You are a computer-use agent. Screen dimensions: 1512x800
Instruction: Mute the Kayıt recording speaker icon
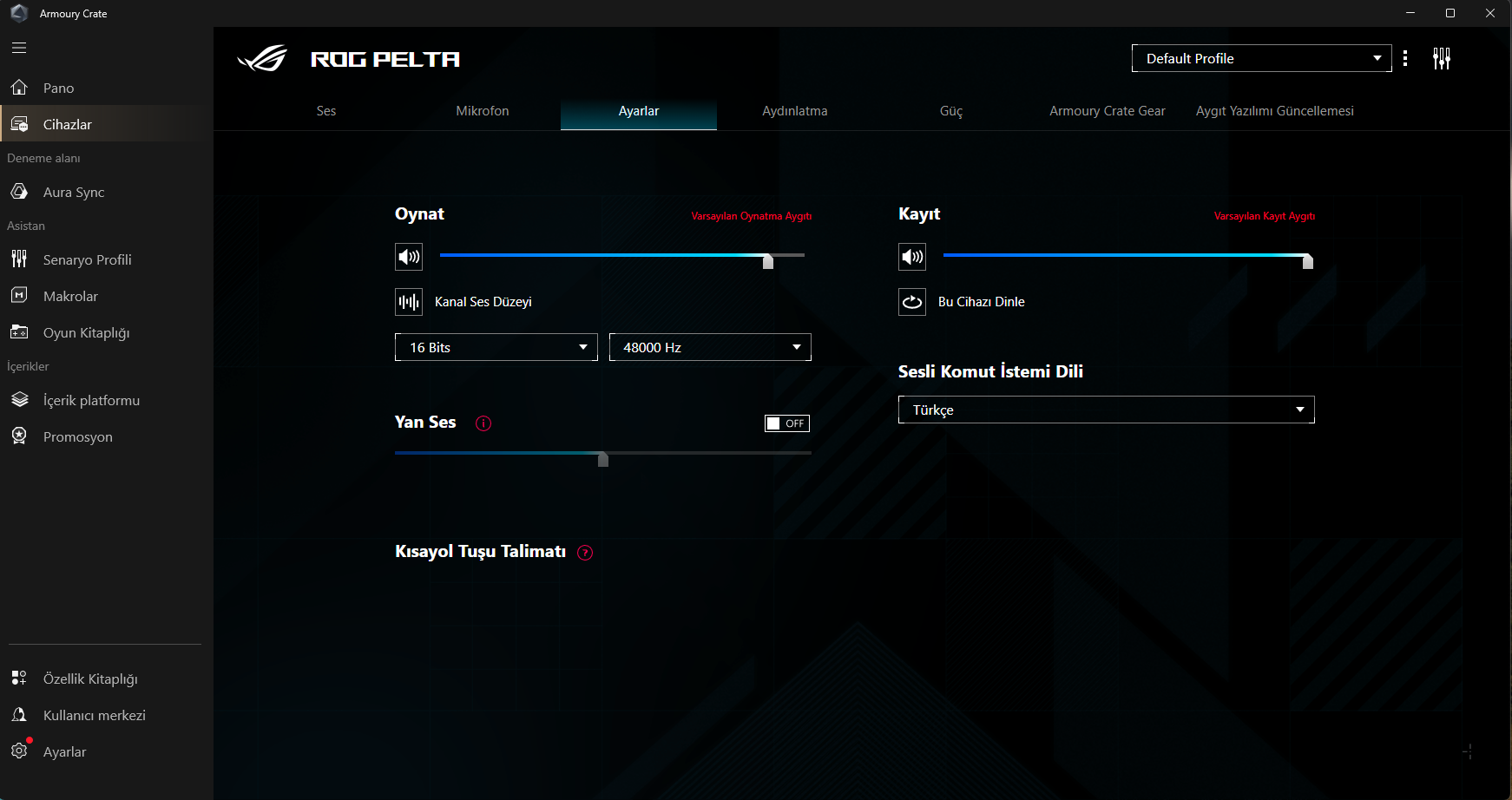(x=912, y=257)
